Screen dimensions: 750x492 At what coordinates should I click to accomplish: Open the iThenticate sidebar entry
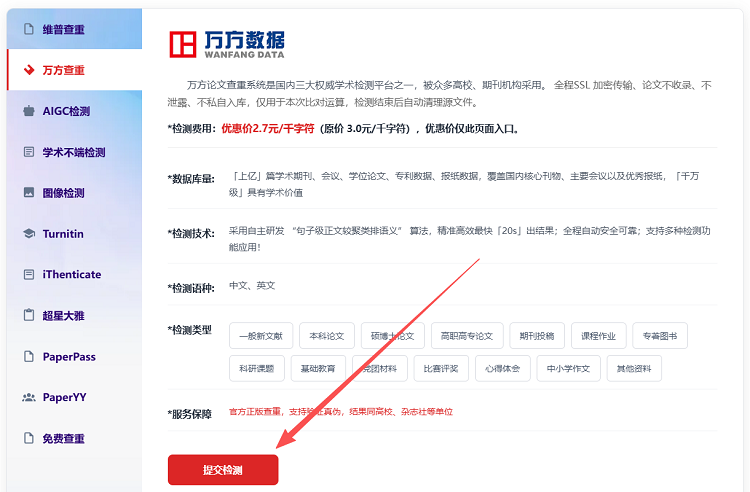tap(74, 274)
